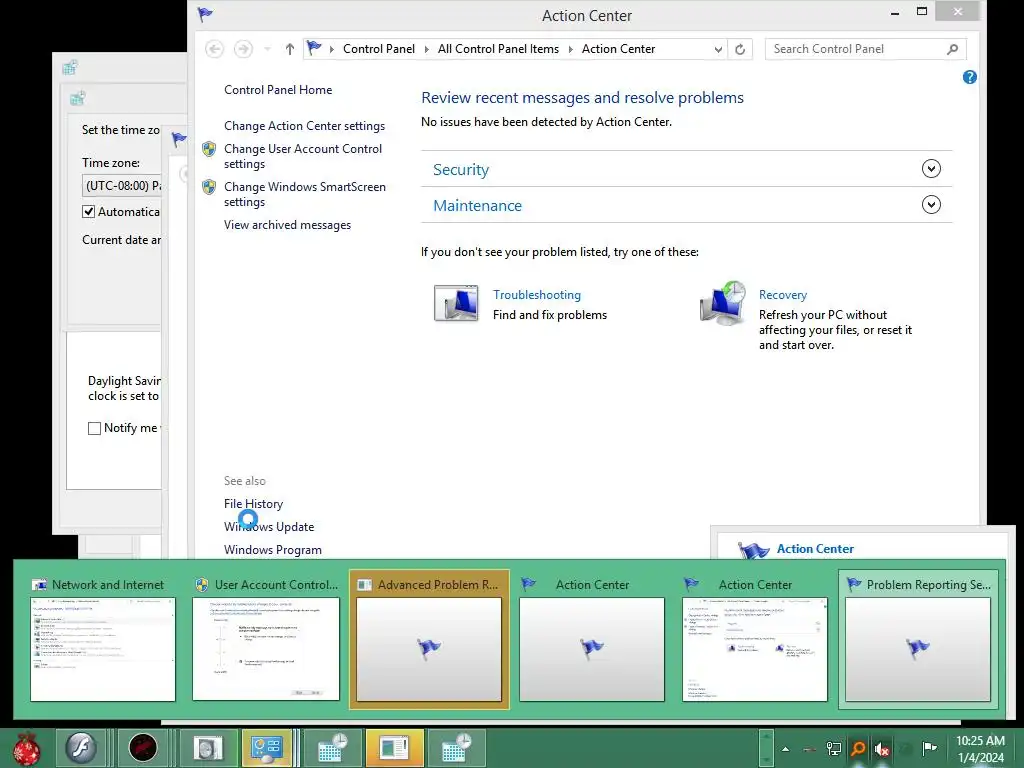The image size is (1024, 768).
Task: Click the flag icon in the address bar
Action: point(314,48)
